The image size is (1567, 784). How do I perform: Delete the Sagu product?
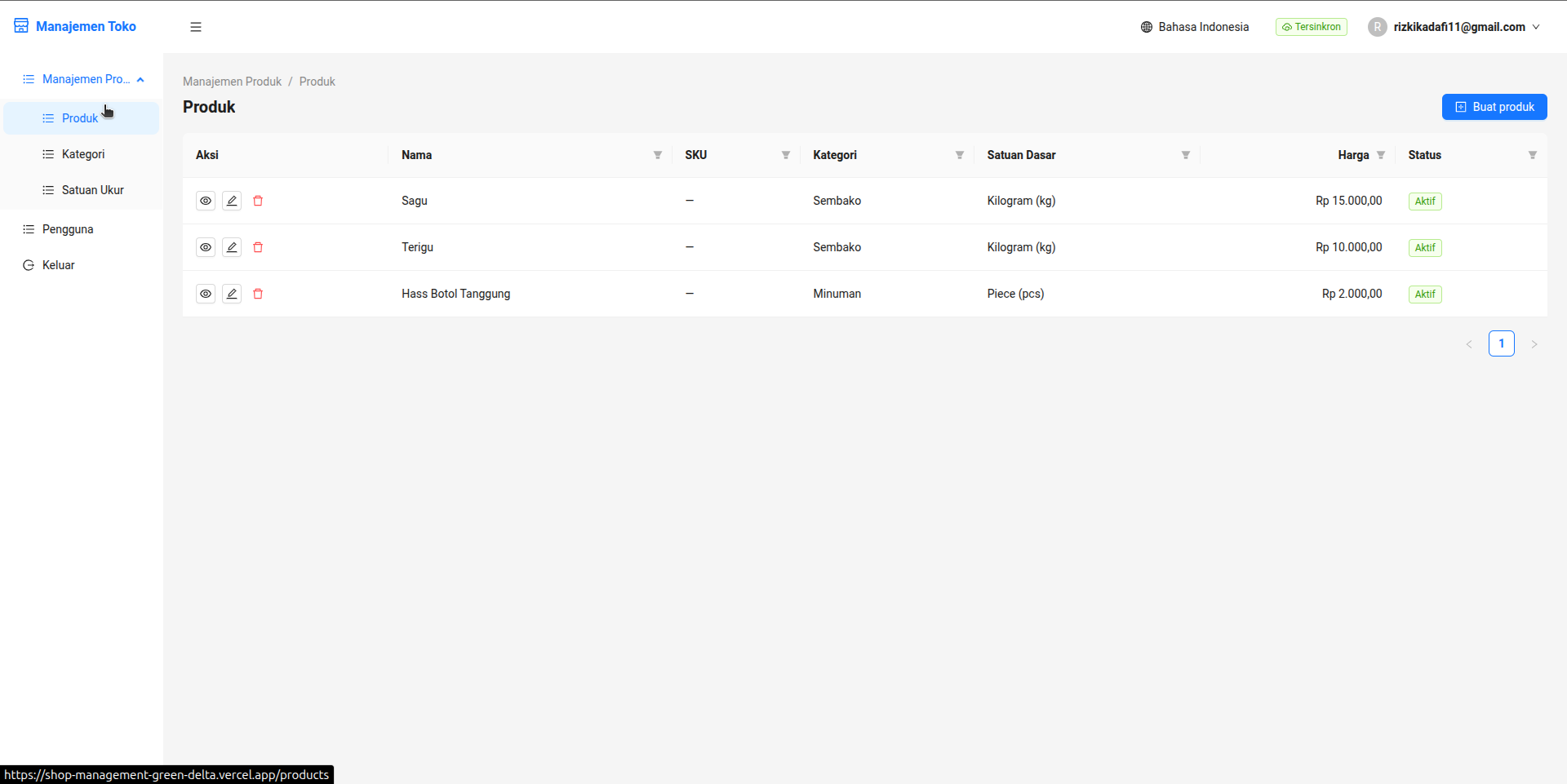coord(258,201)
